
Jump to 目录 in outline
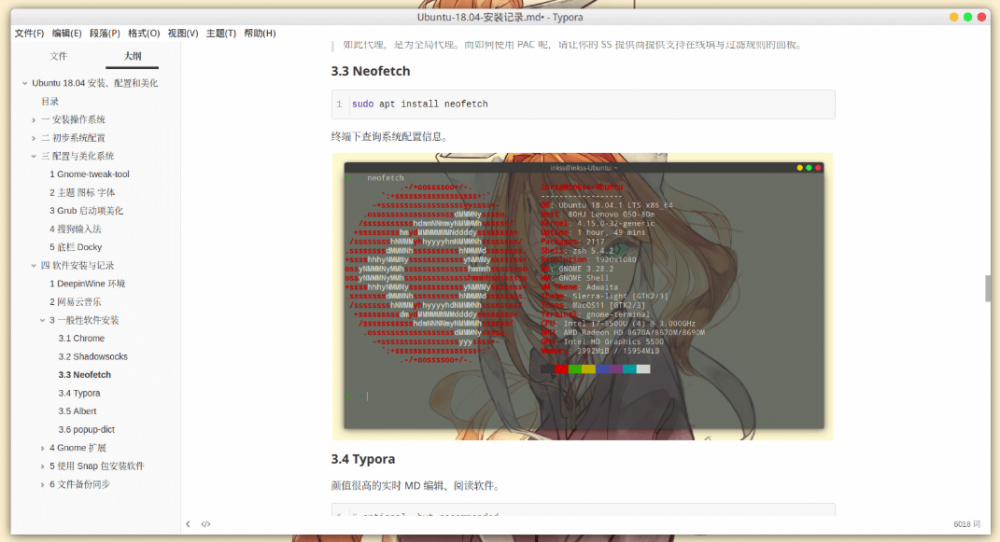coord(50,101)
